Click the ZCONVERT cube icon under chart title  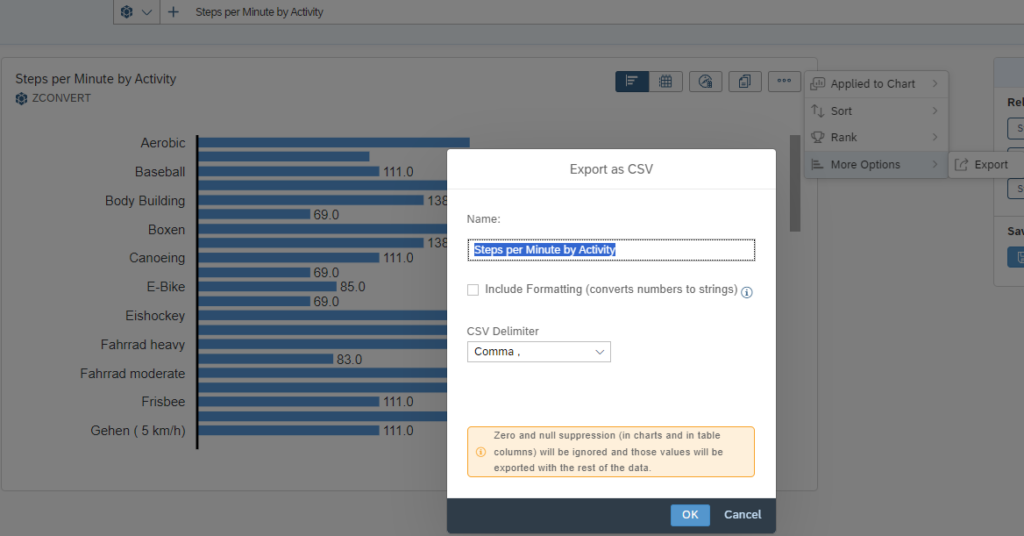[21, 99]
